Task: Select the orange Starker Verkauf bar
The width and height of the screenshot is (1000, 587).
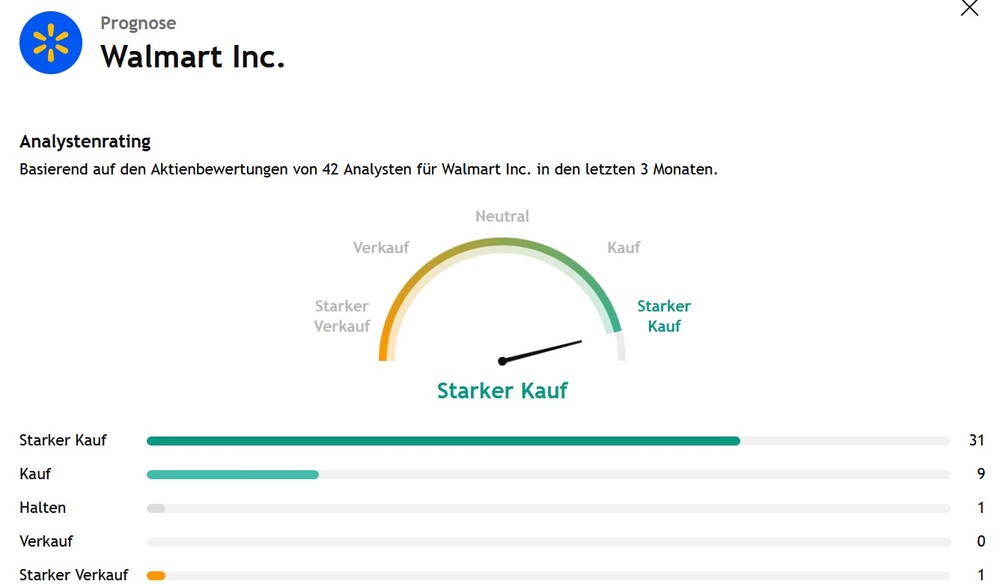Action: point(156,576)
